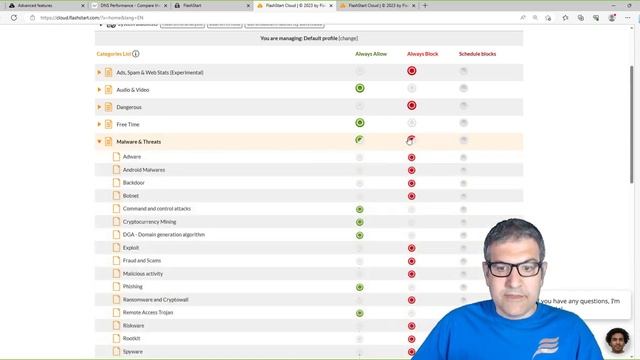Click the Malware & Threats category document icon
The image size is (640, 360).
click(x=108, y=142)
